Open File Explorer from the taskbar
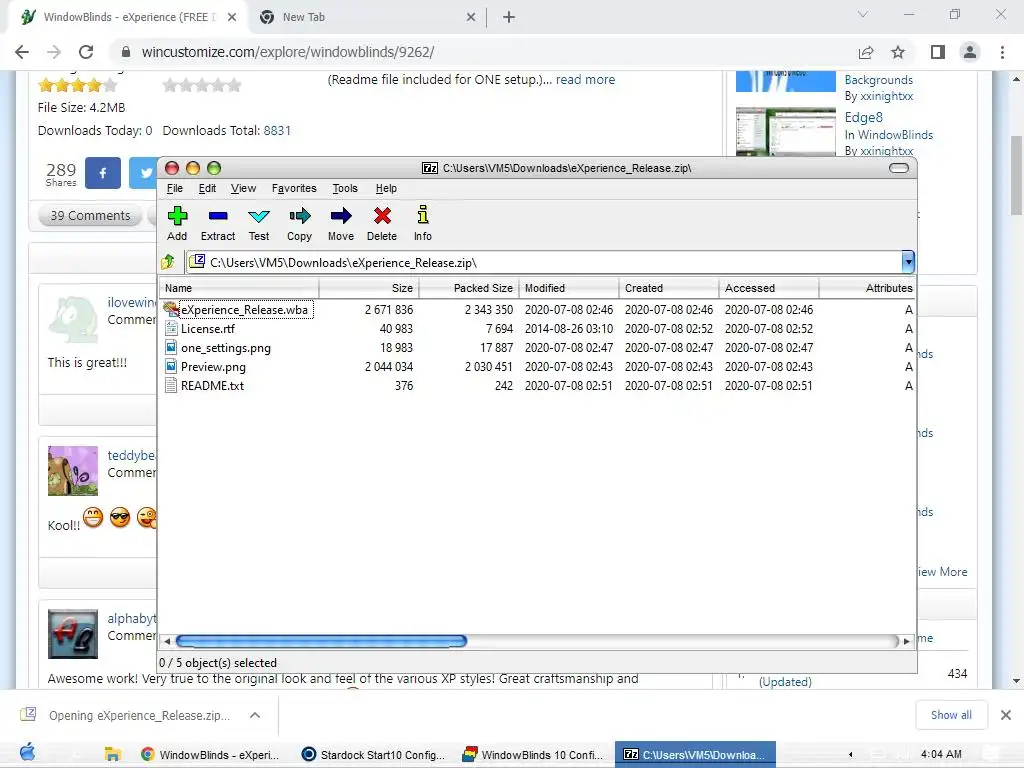 click(112, 754)
